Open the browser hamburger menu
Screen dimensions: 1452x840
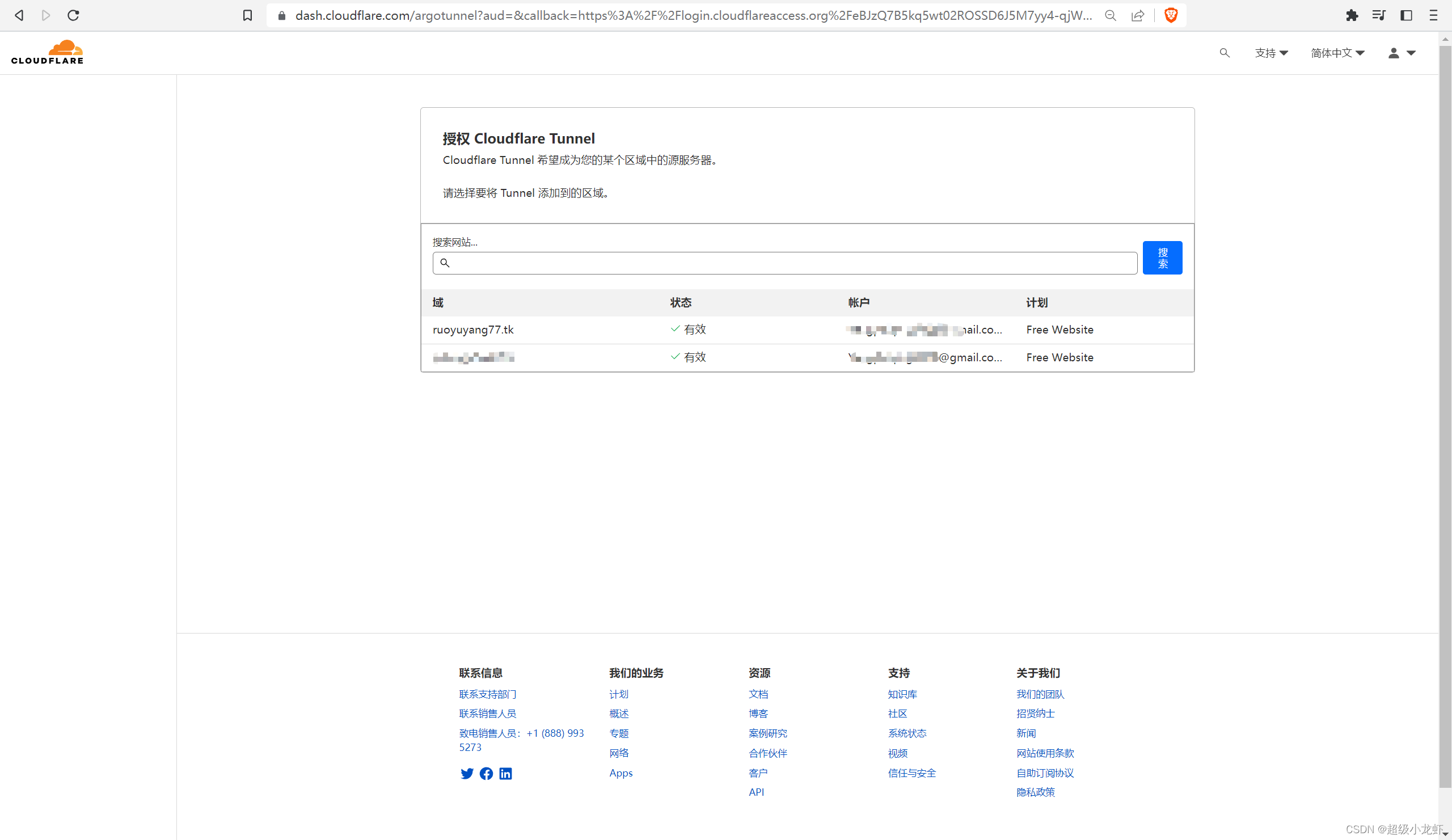(x=1433, y=15)
